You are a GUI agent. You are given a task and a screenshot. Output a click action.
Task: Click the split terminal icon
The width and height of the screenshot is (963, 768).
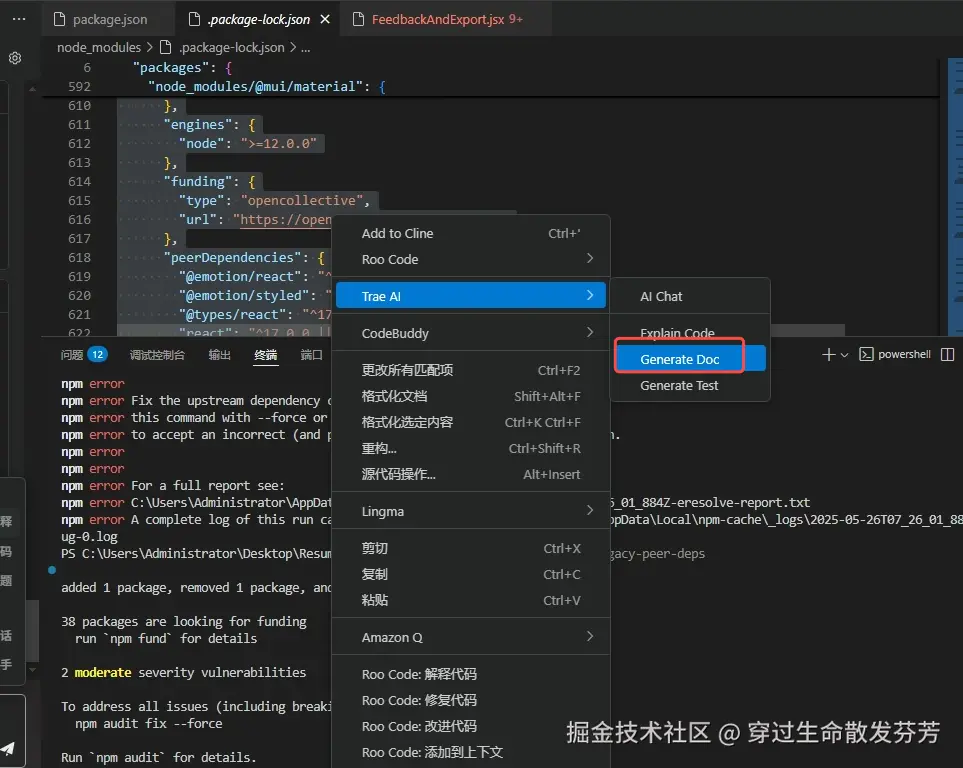point(948,355)
